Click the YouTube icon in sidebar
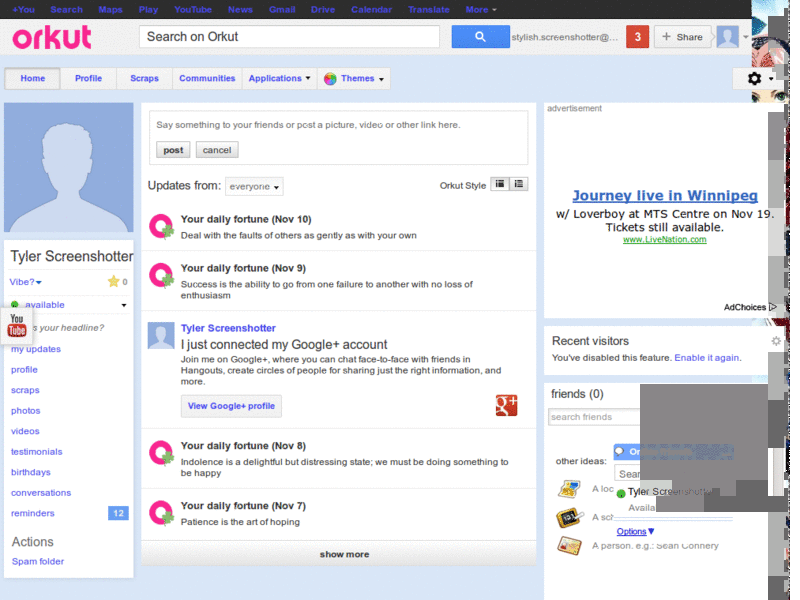The width and height of the screenshot is (800, 600). pyautogui.click(x=17, y=325)
